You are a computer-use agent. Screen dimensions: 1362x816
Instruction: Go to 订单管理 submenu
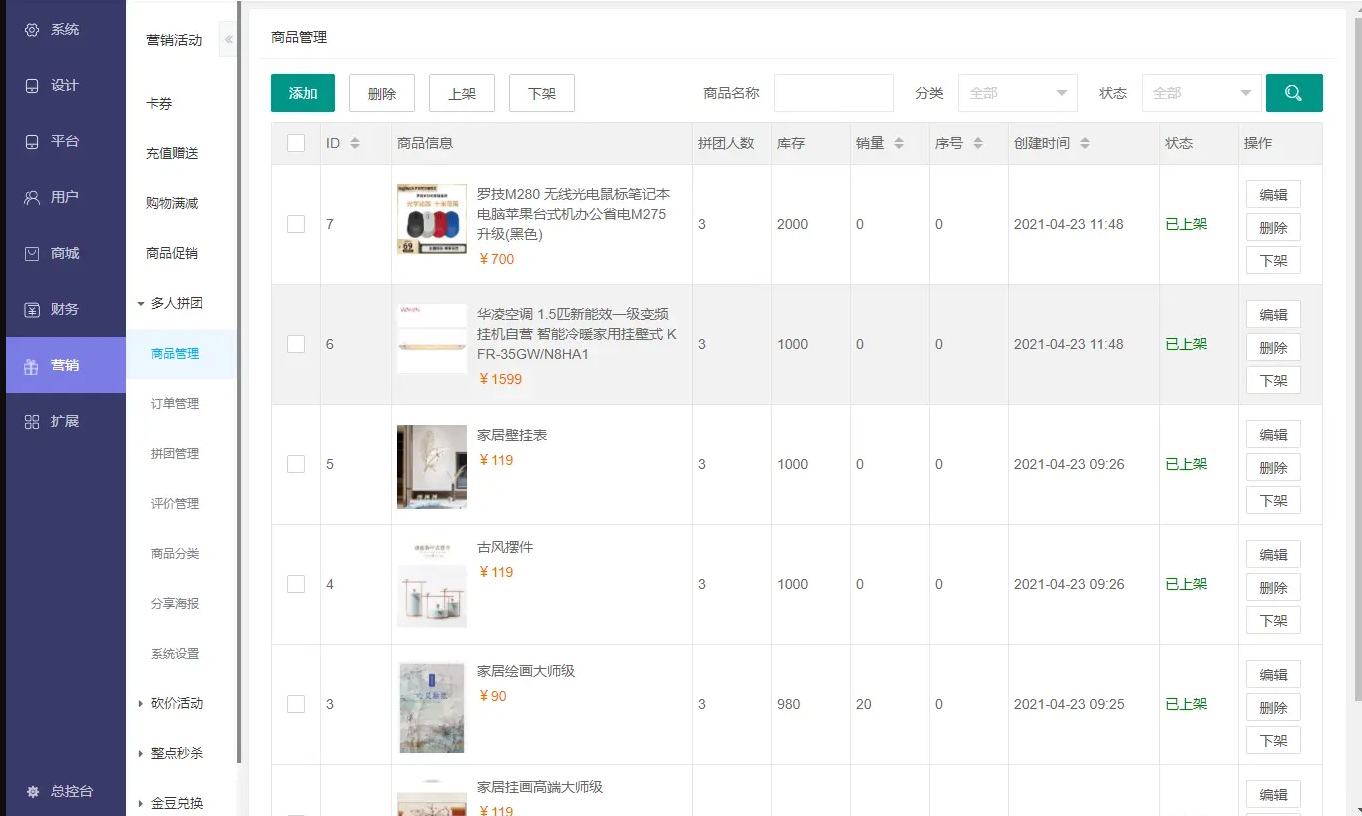pyautogui.click(x=175, y=404)
